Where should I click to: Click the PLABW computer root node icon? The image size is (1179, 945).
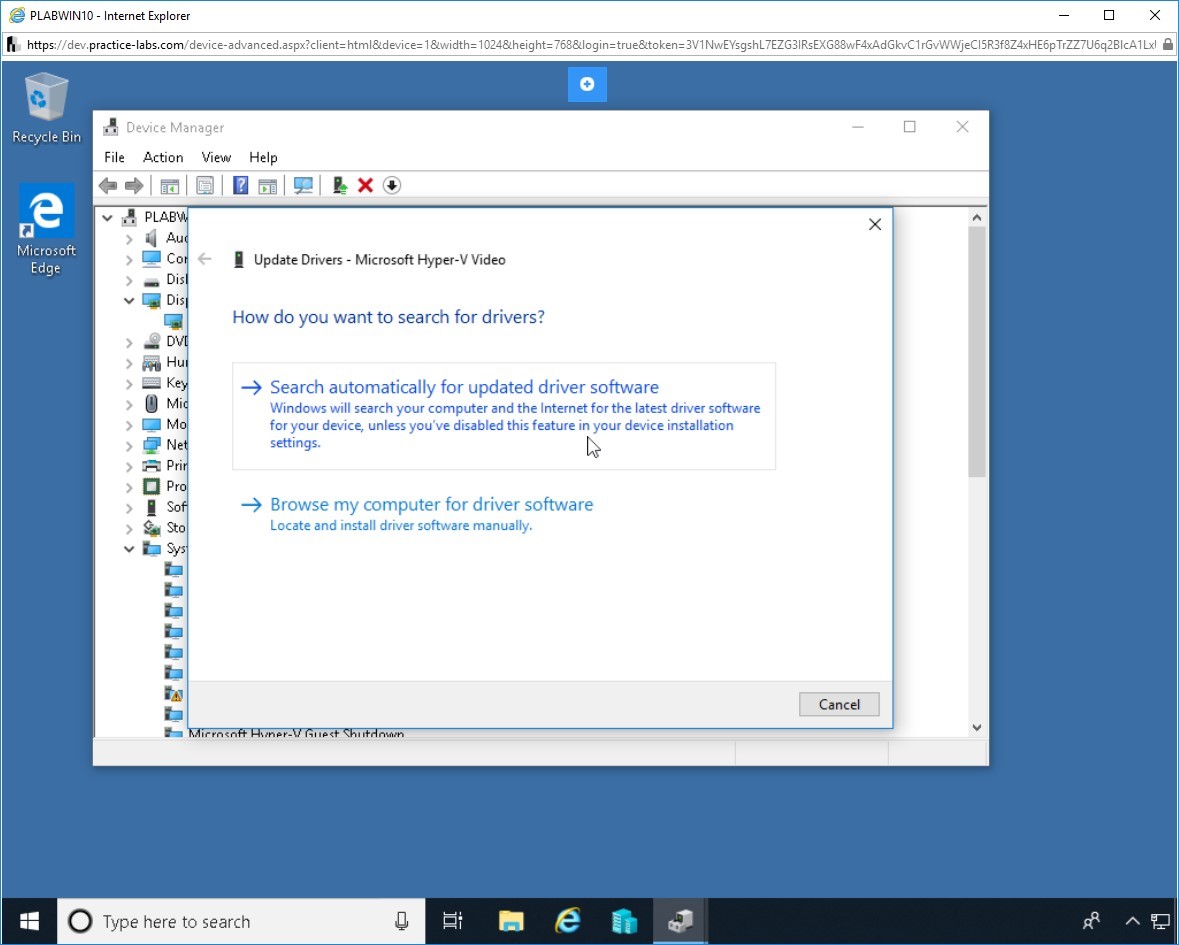[x=129, y=217]
